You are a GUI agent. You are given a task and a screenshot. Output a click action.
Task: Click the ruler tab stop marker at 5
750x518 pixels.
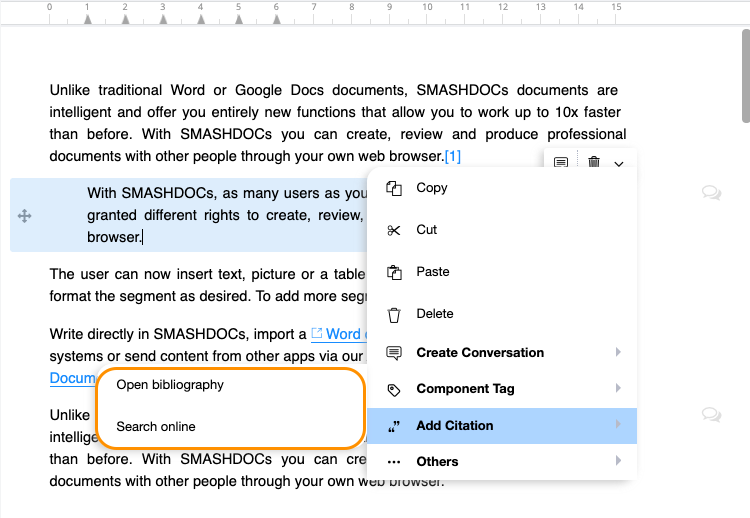239,20
